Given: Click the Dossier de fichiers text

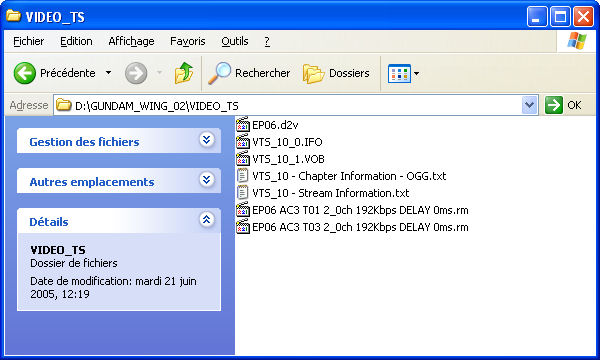Looking at the screenshot, I should (x=73, y=263).
